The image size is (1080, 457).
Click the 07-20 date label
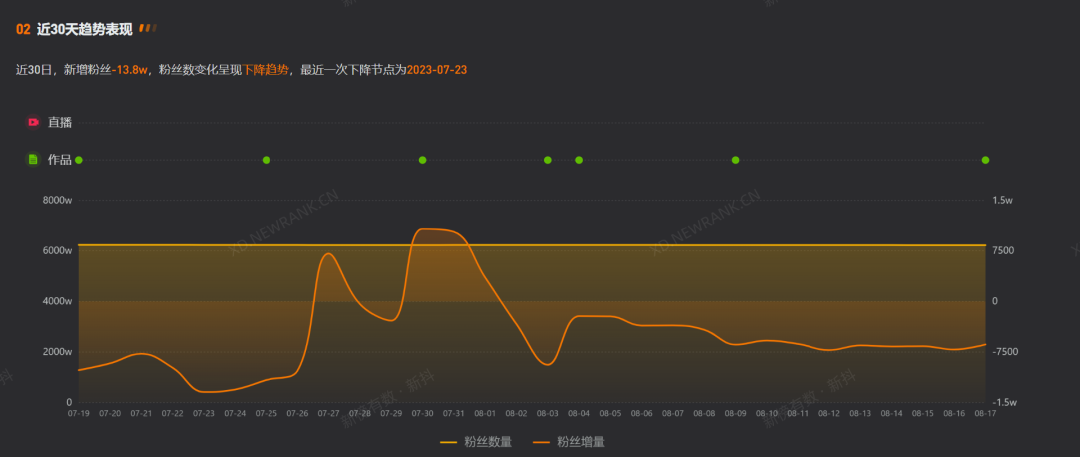click(x=110, y=414)
